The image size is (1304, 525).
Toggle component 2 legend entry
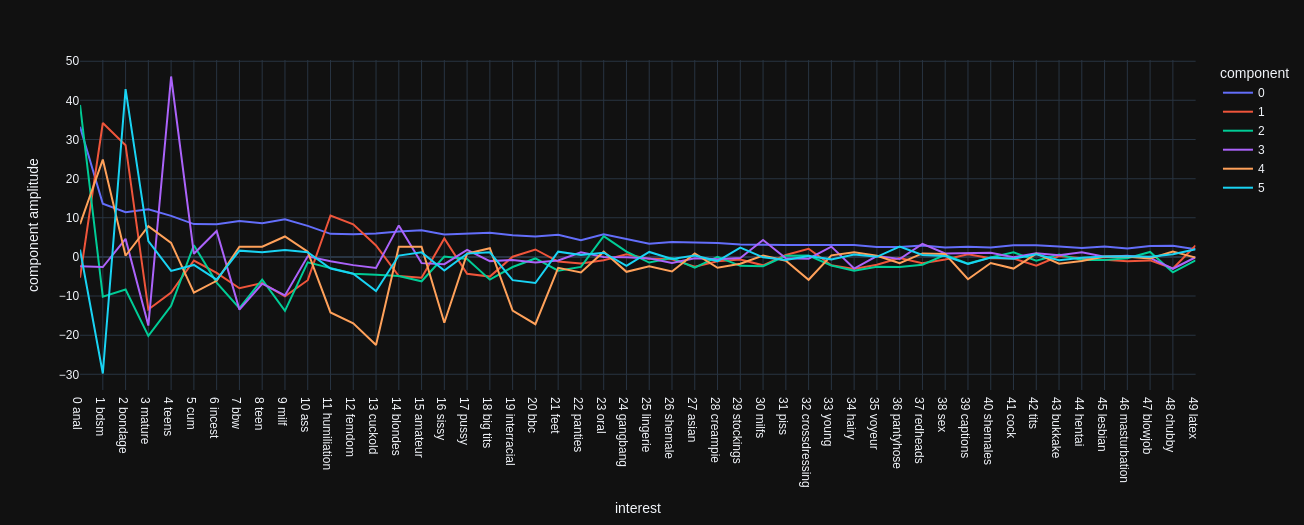[1260, 131]
